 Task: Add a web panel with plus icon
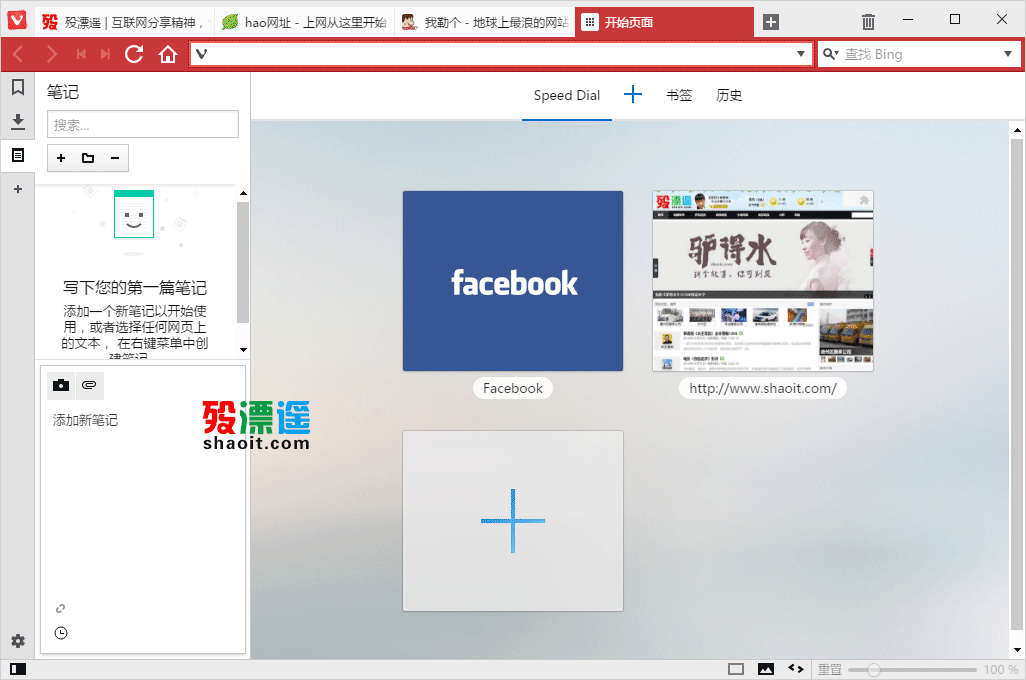click(x=18, y=189)
